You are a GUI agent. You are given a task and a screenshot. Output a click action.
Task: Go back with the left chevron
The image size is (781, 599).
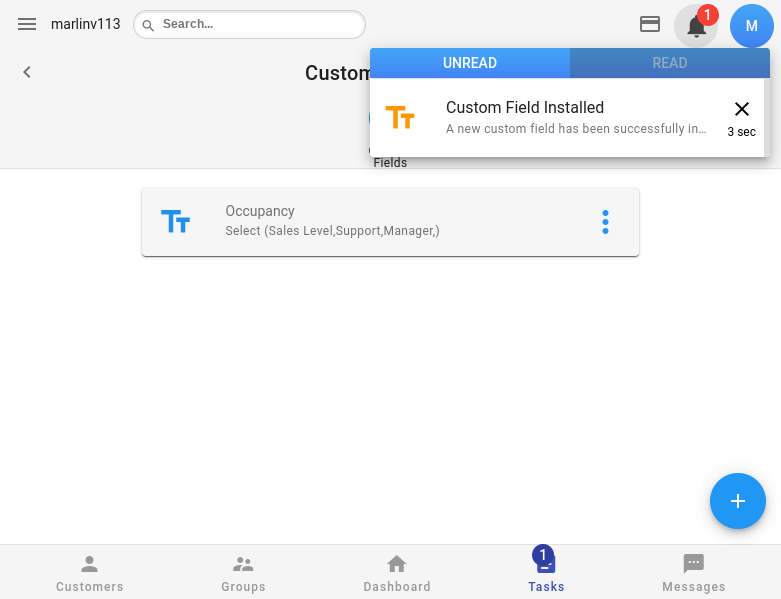[x=27, y=72]
